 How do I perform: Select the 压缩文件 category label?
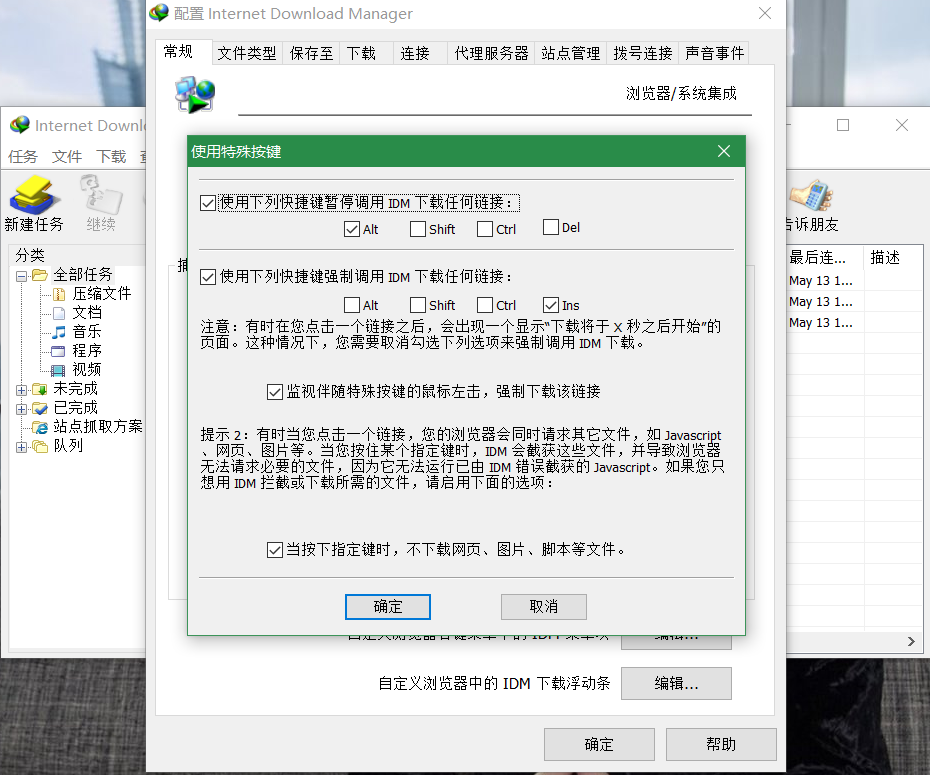click(x=102, y=294)
